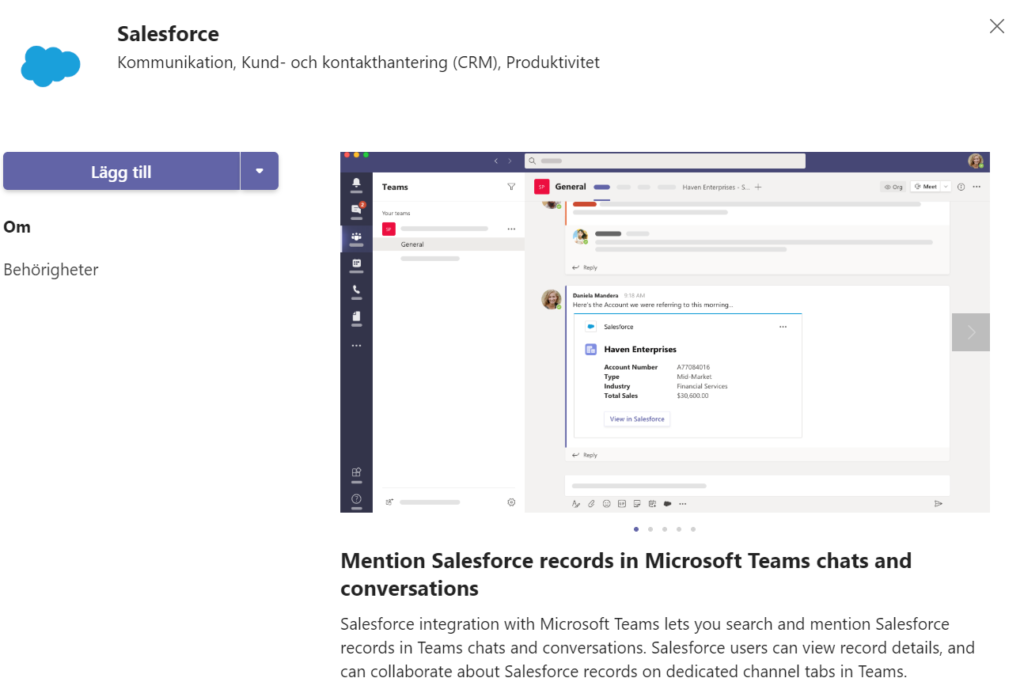Select the fifth carousel page dot

694,529
